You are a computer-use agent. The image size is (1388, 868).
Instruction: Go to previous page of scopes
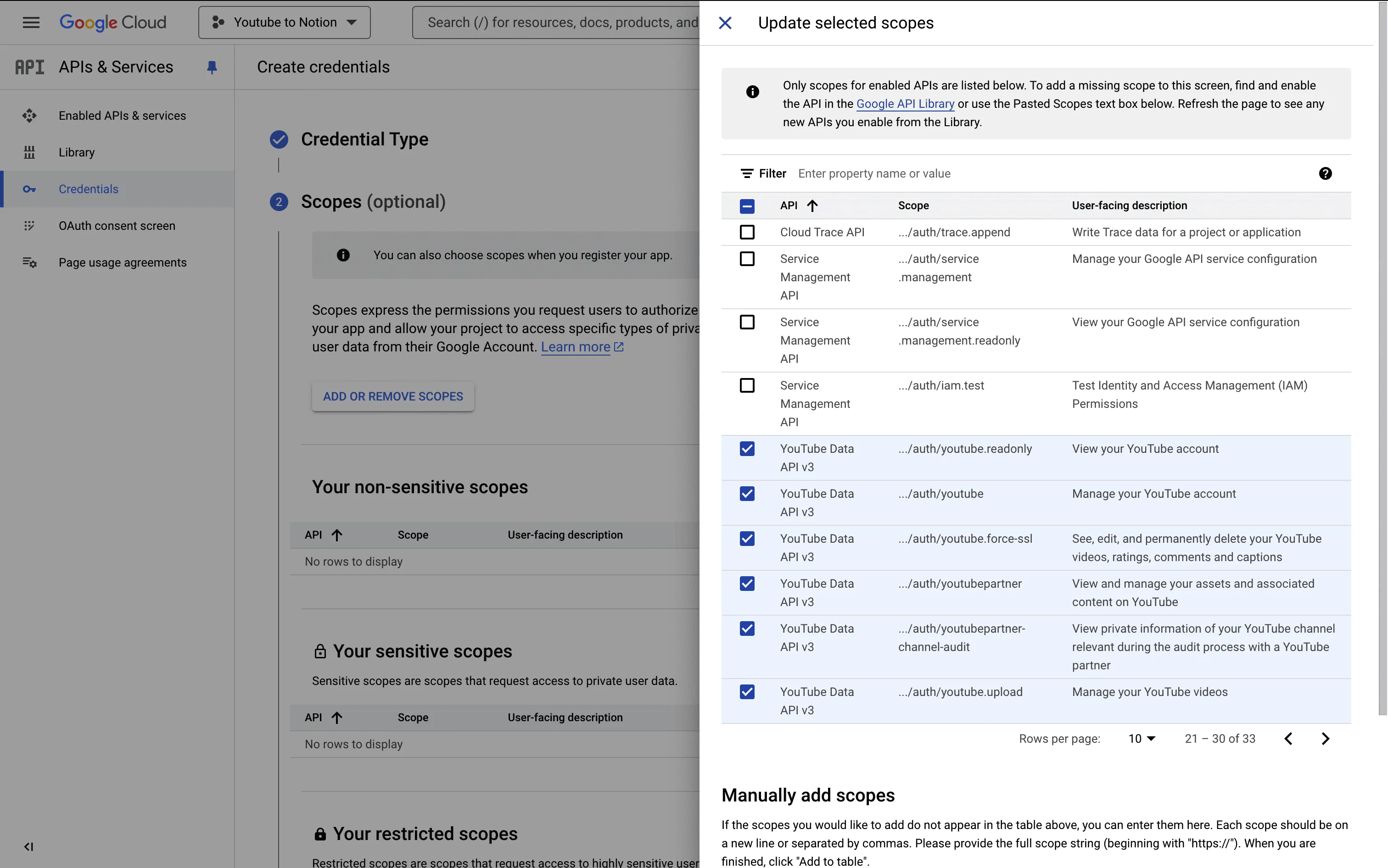pos(1288,738)
